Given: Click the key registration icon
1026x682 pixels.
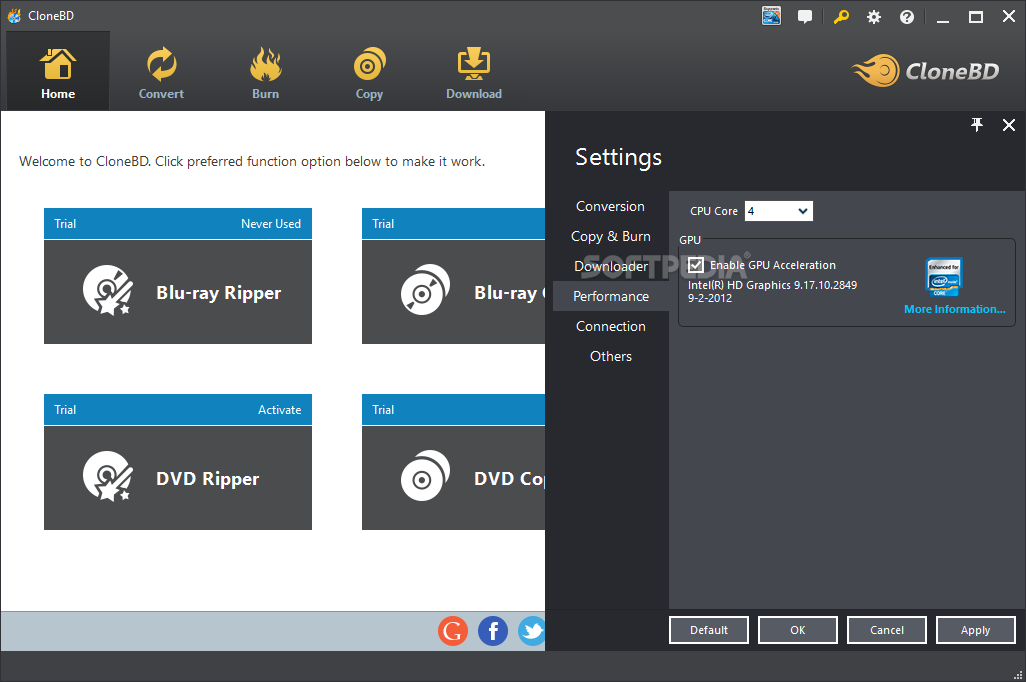Looking at the screenshot, I should point(841,16).
